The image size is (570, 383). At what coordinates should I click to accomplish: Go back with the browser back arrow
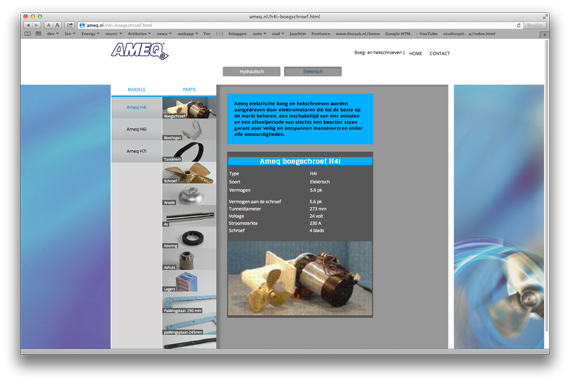pos(28,25)
